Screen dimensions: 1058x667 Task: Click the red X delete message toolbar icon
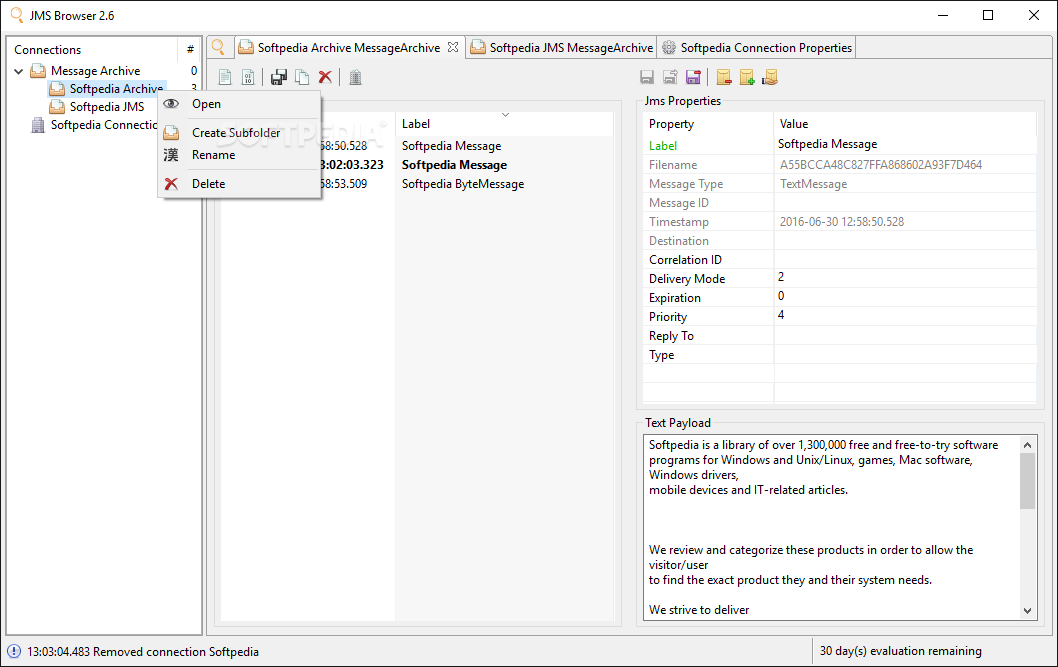pyautogui.click(x=325, y=78)
